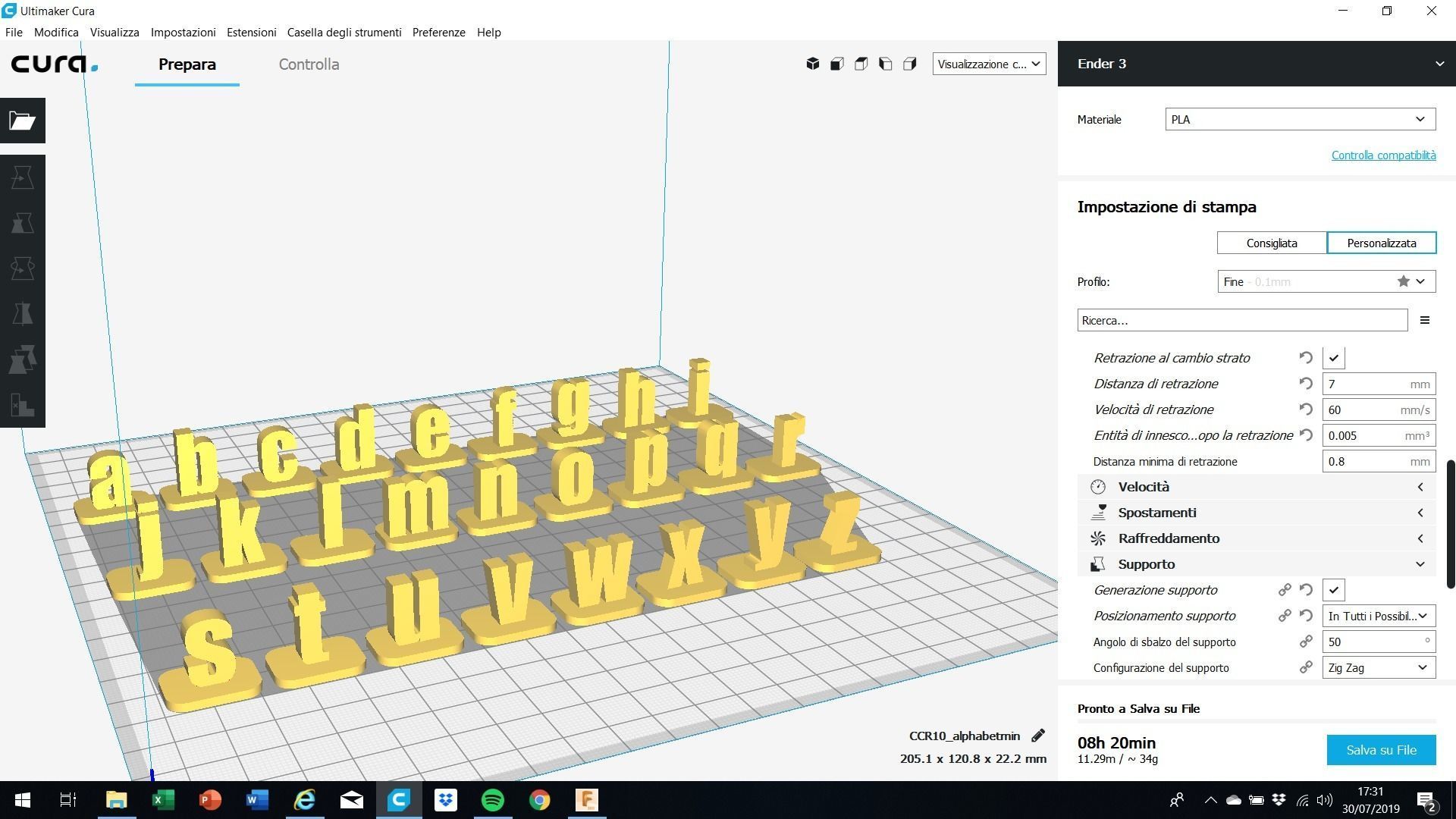Switch to left side view cube icon
The width and height of the screenshot is (1456, 819).
click(x=886, y=64)
